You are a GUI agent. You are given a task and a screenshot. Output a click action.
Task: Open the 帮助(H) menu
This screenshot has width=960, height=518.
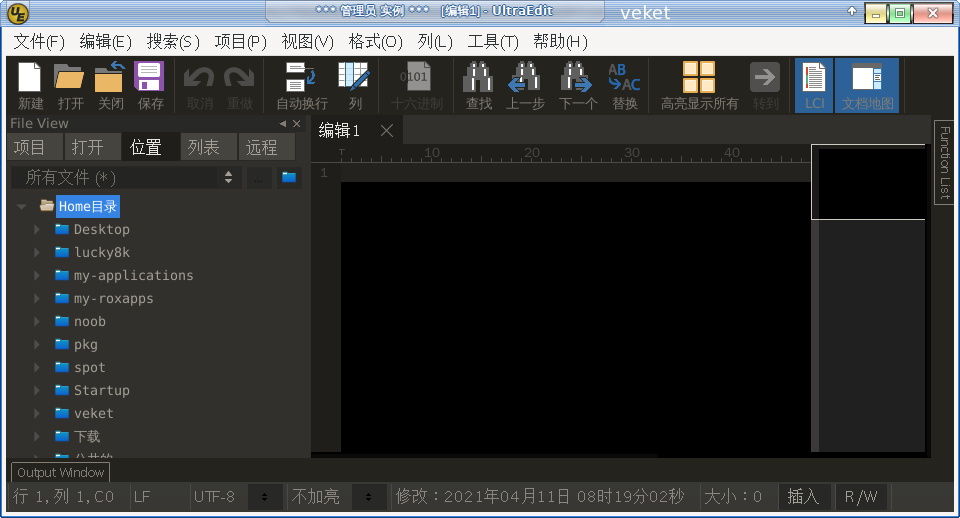point(560,42)
